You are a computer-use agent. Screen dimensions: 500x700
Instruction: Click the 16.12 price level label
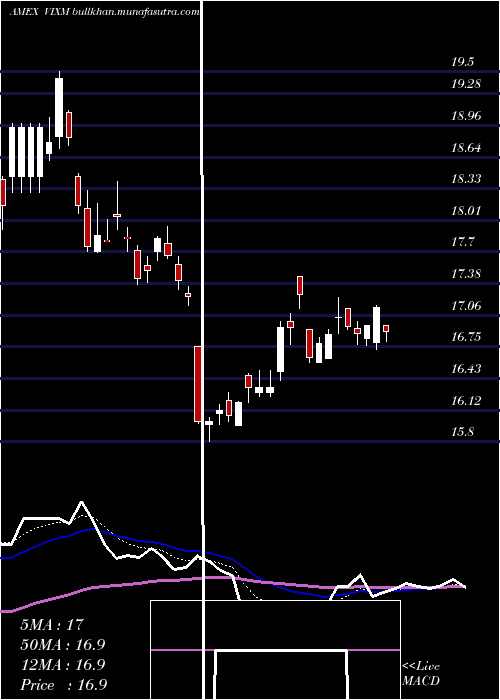pos(466,400)
